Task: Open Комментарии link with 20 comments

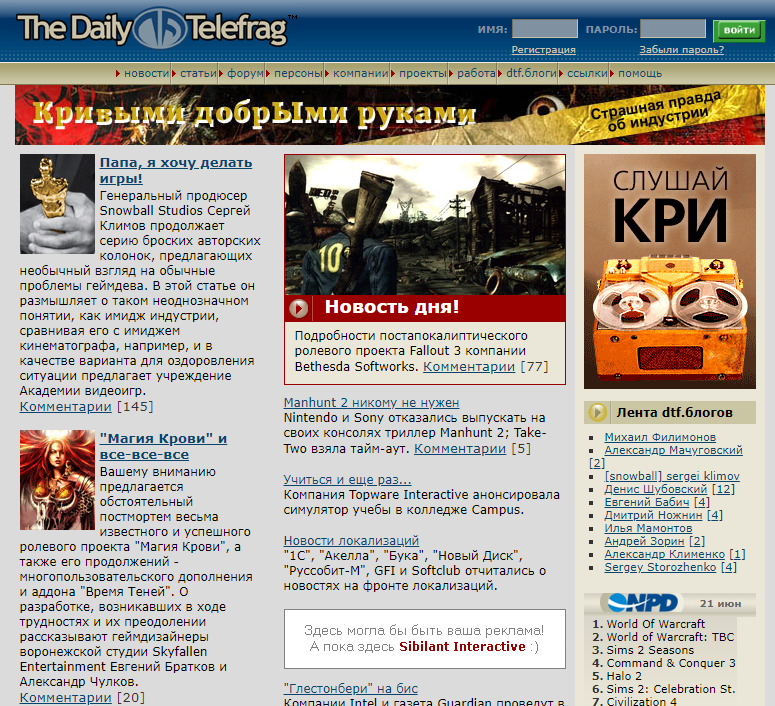Action: (65, 698)
